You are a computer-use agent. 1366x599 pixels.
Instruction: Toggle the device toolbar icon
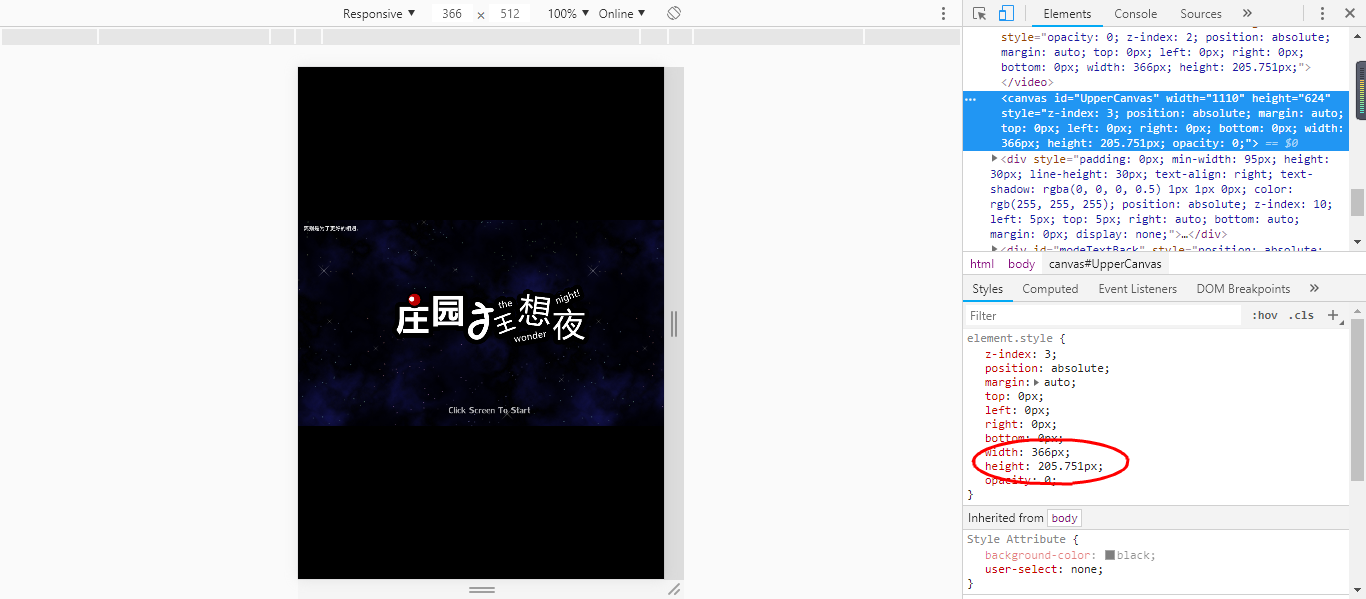coord(1006,14)
